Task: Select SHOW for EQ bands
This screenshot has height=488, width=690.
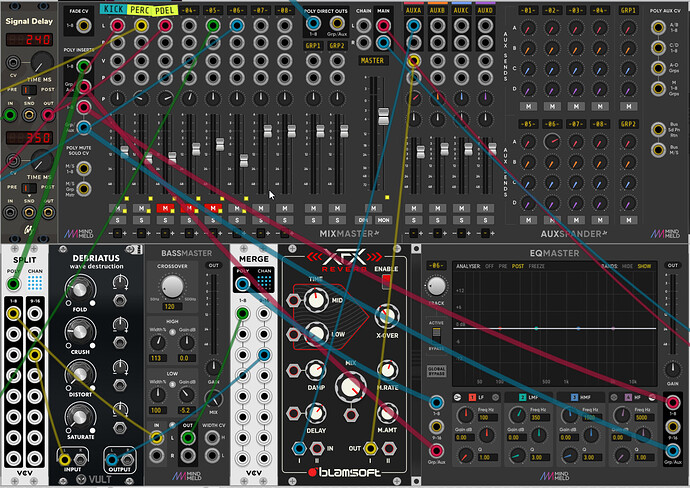Action: (644, 266)
